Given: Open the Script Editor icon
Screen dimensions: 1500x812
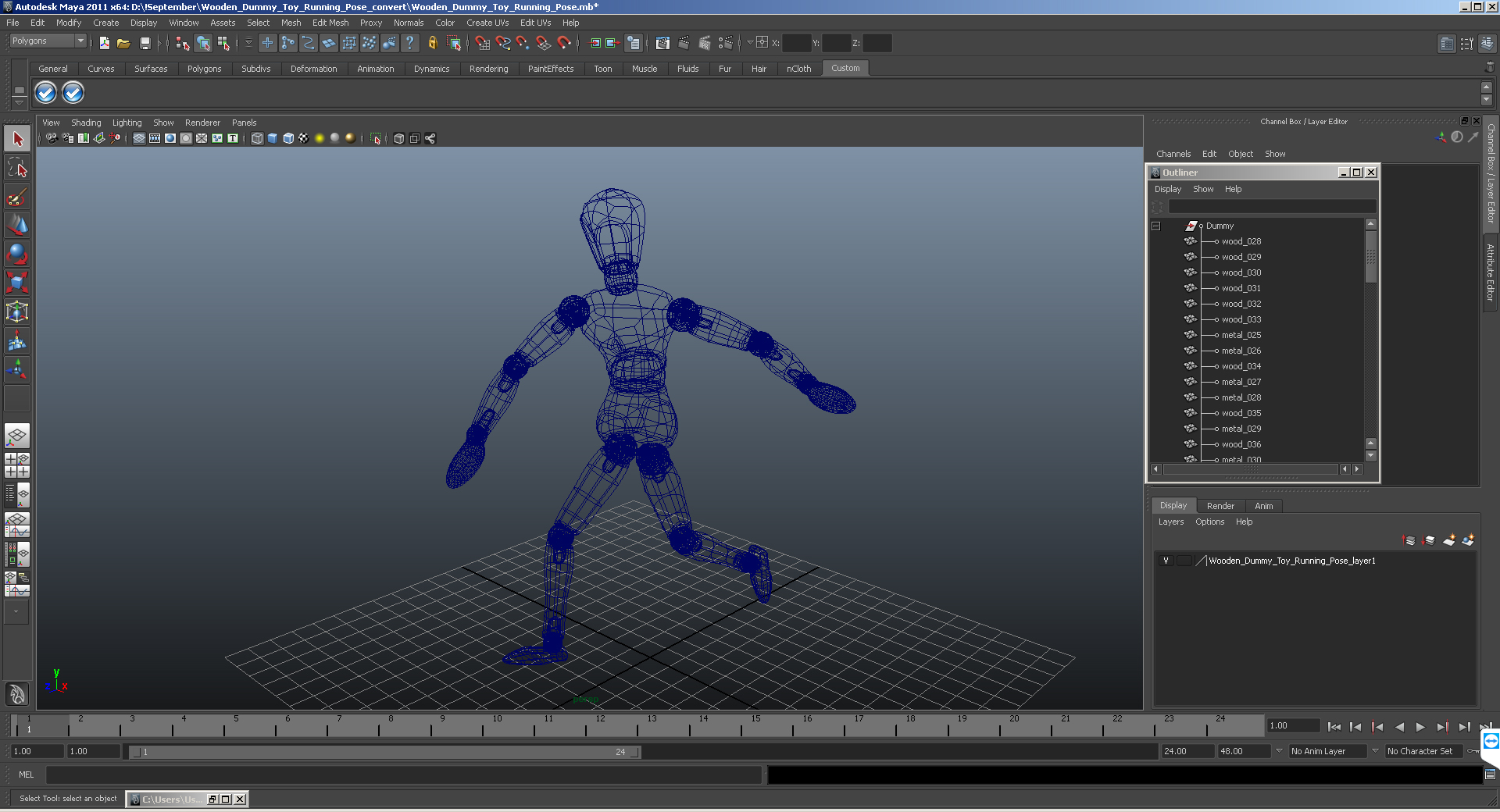Looking at the screenshot, I should (1490, 775).
